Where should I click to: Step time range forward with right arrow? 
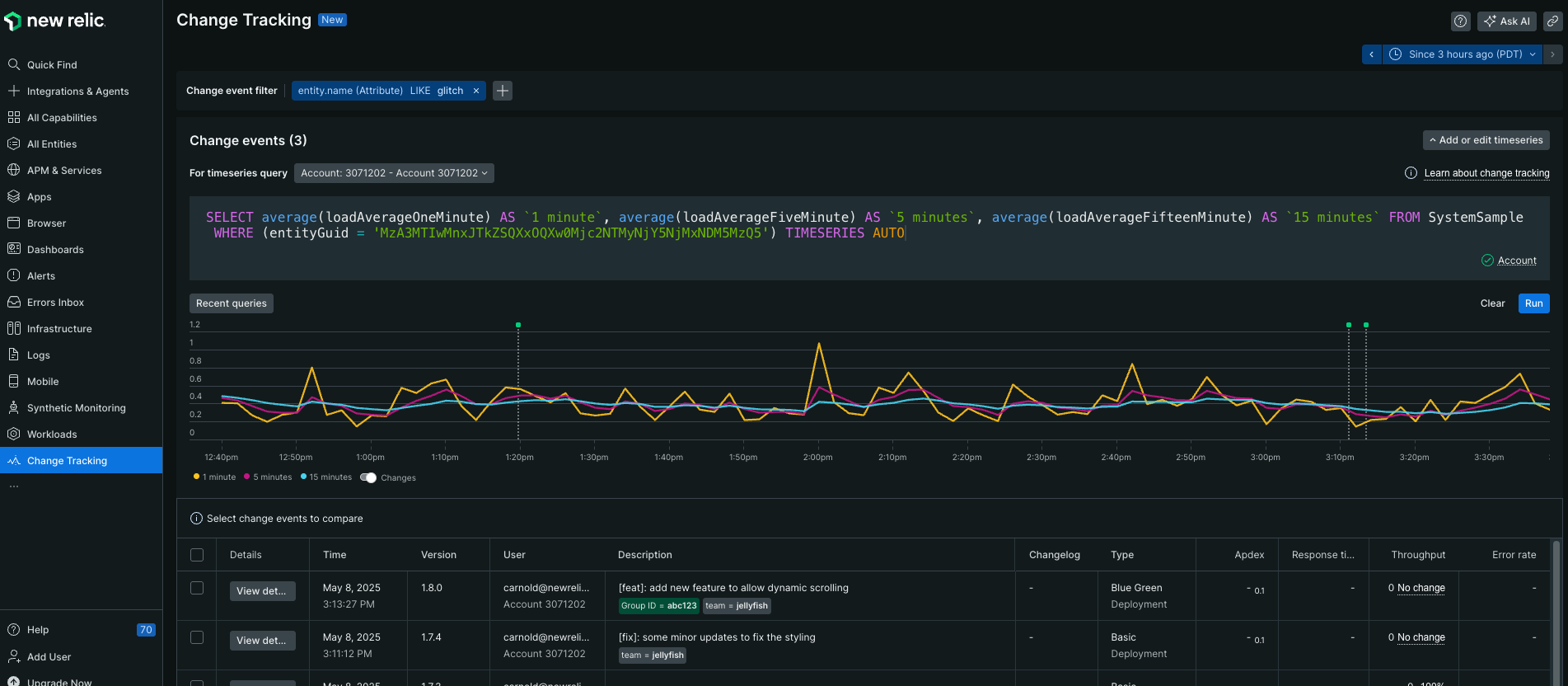click(x=1552, y=54)
